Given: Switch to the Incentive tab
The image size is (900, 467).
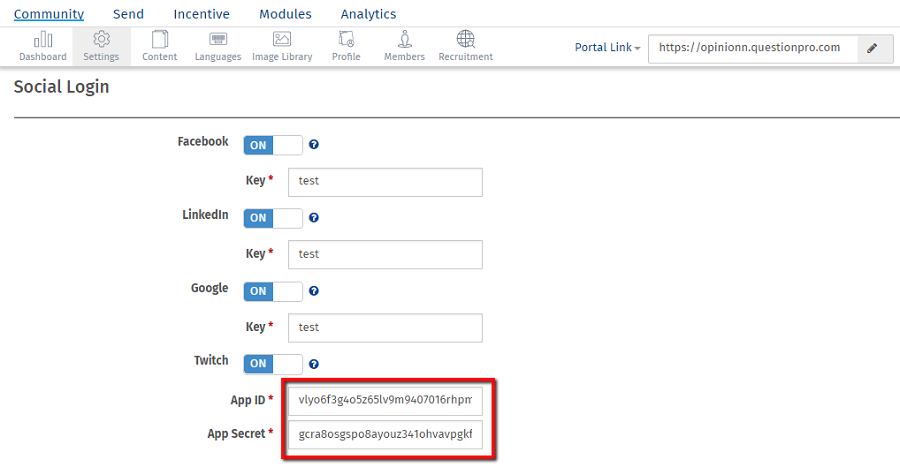Looking at the screenshot, I should (x=201, y=14).
